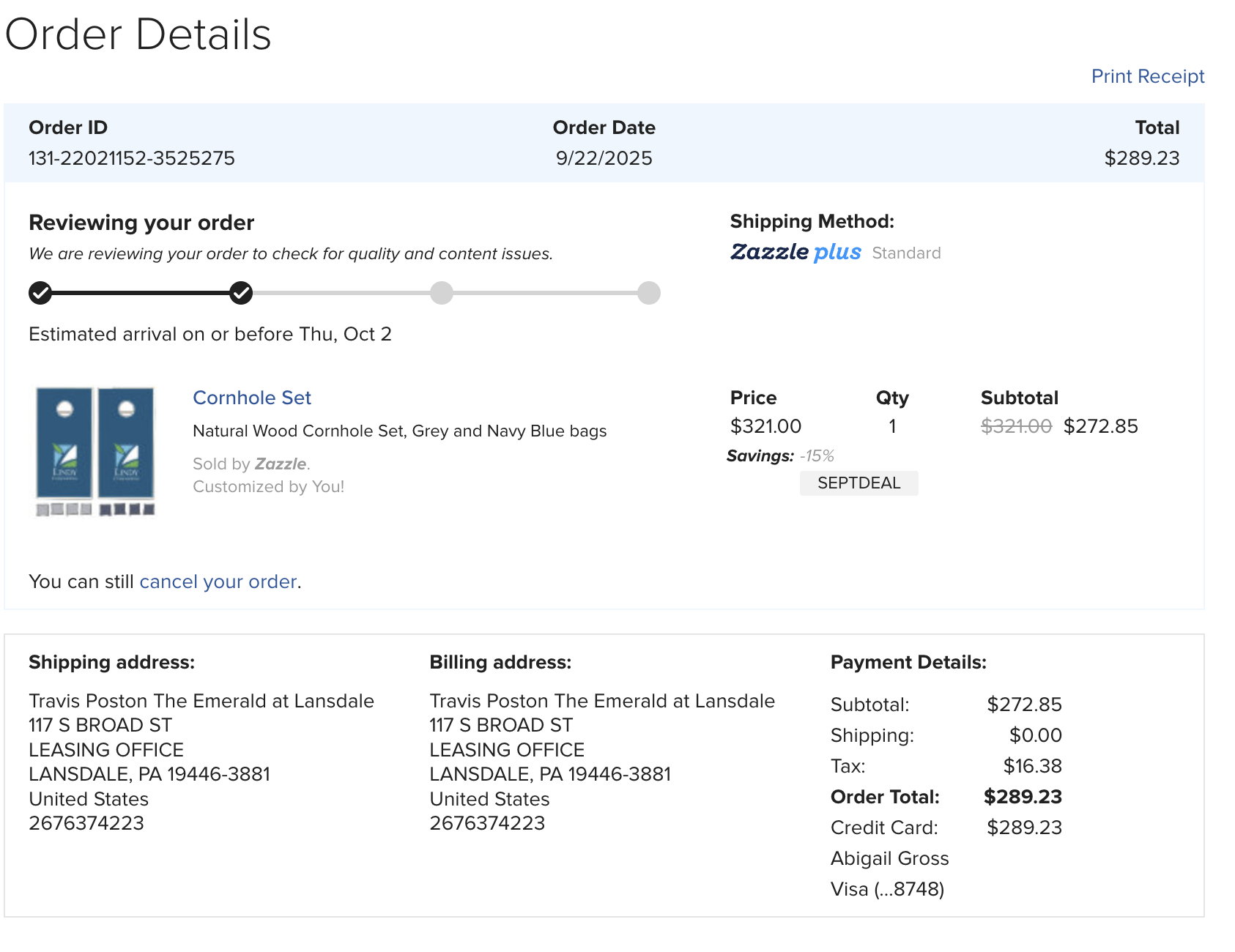Select the third grey progress step
1235x952 pixels.
[x=441, y=293]
